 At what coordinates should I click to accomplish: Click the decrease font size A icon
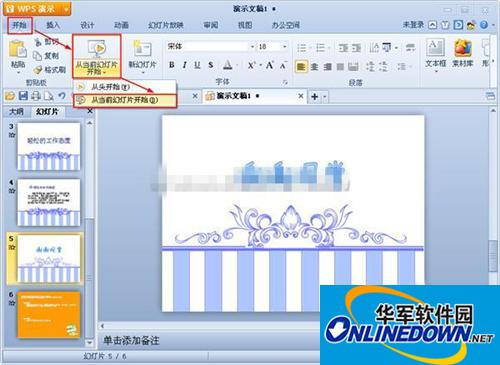pyautogui.click(x=283, y=66)
